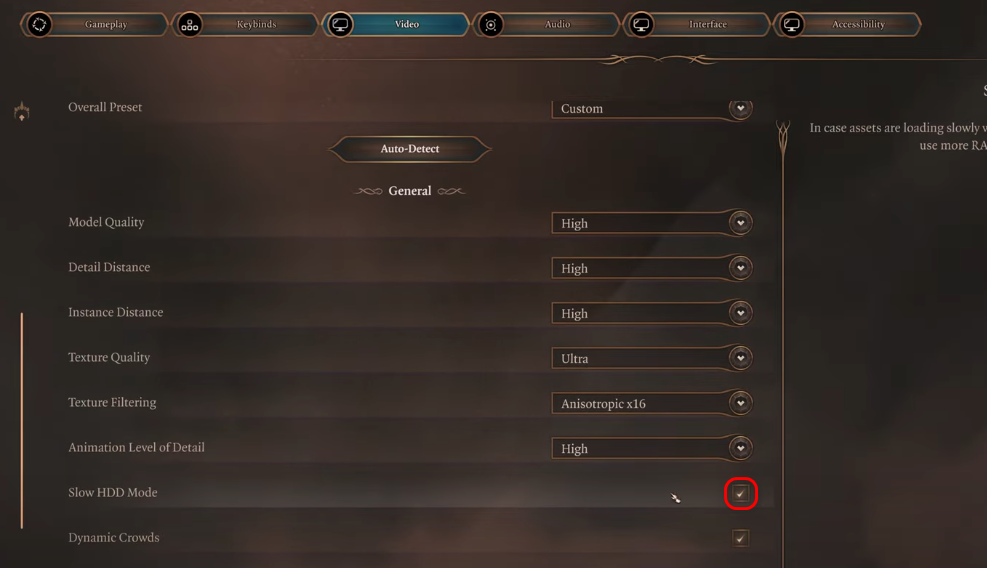Select the Gameplay tab label
The width and height of the screenshot is (987, 568).
pyautogui.click(x=106, y=25)
